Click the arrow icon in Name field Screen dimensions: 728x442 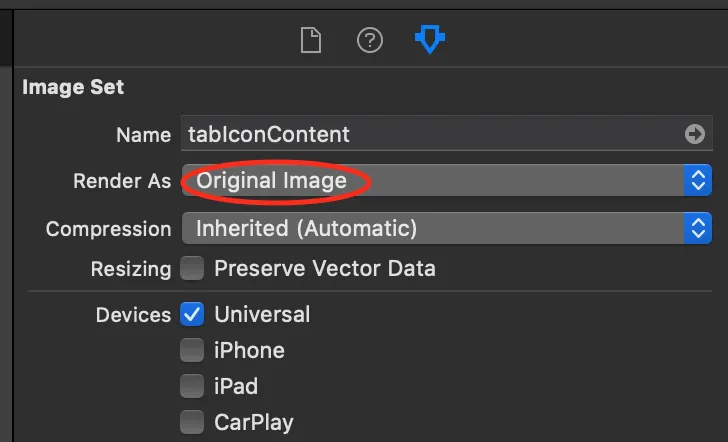694,134
